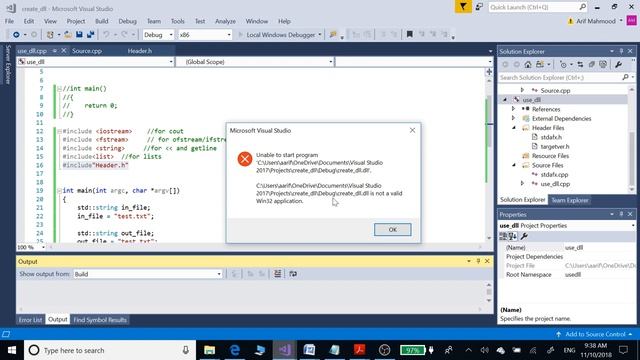This screenshot has height=360, width=640.
Task: Select stdafx.h in Solution Explorer
Action: [551, 137]
